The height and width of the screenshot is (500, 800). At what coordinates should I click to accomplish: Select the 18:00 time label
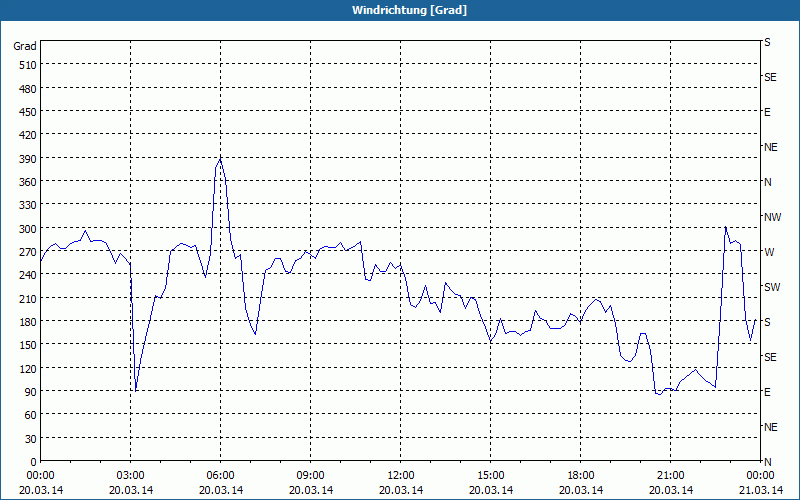[x=581, y=476]
